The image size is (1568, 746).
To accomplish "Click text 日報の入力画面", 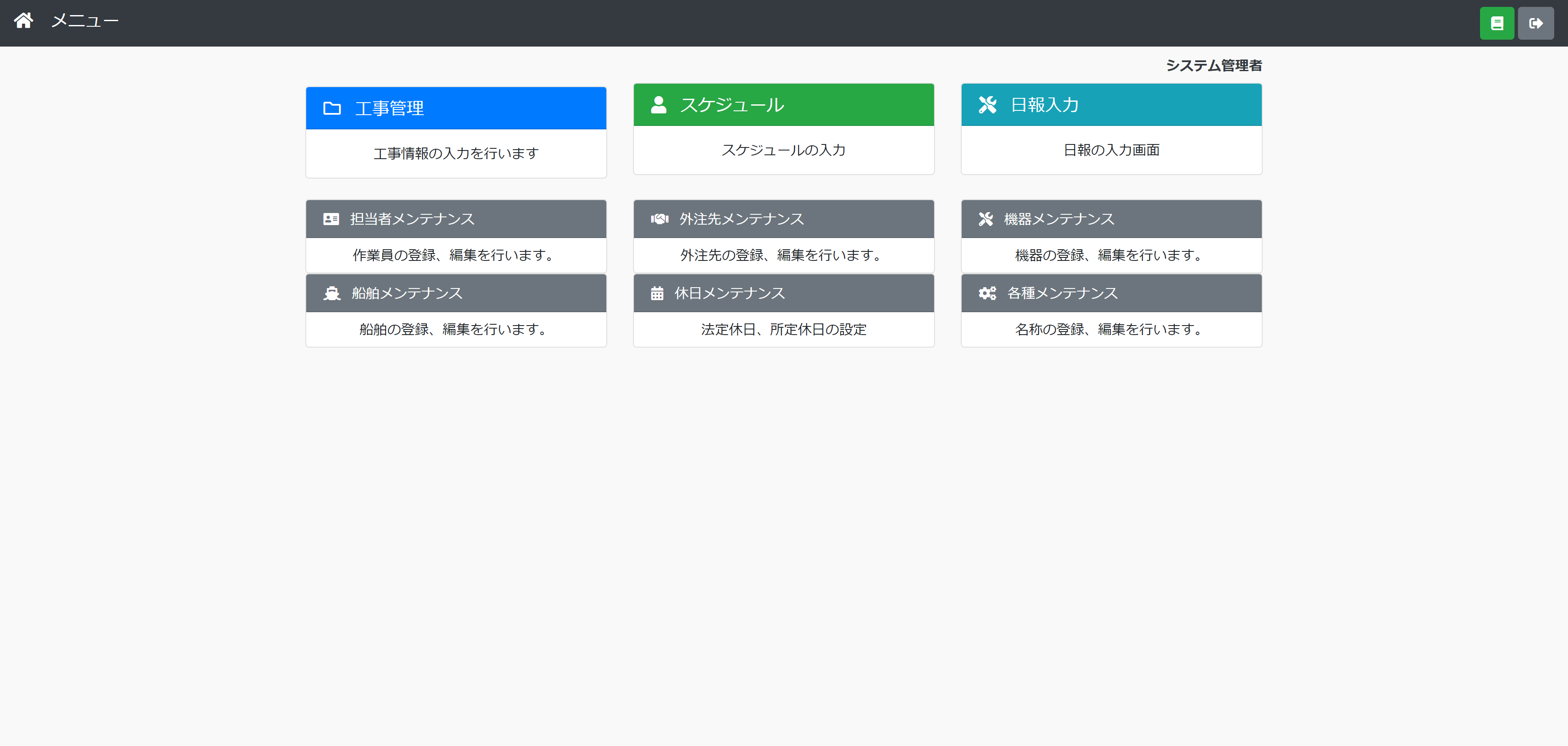I will pyautogui.click(x=1111, y=150).
